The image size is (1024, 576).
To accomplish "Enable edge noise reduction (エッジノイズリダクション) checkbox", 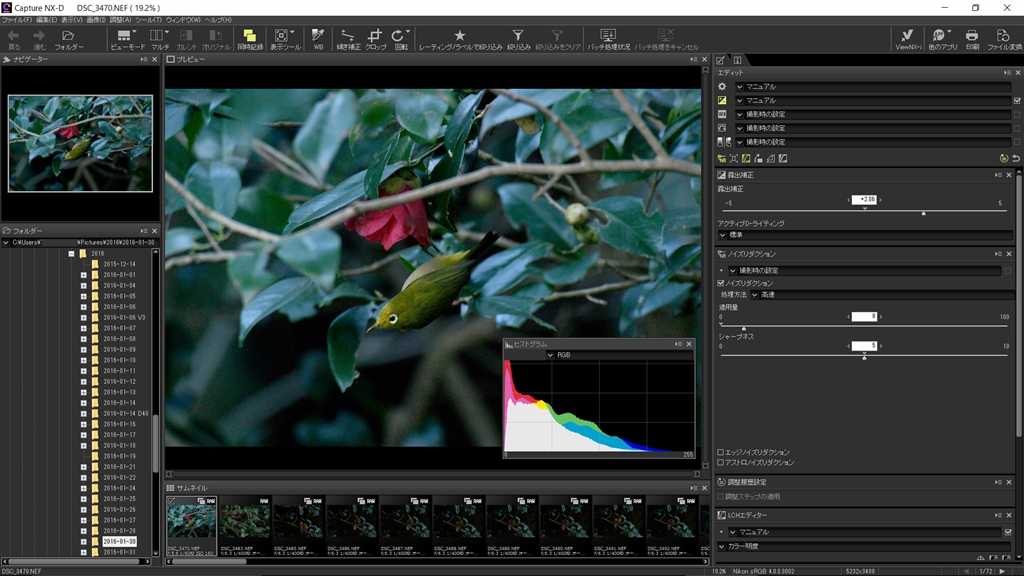I will [x=721, y=452].
